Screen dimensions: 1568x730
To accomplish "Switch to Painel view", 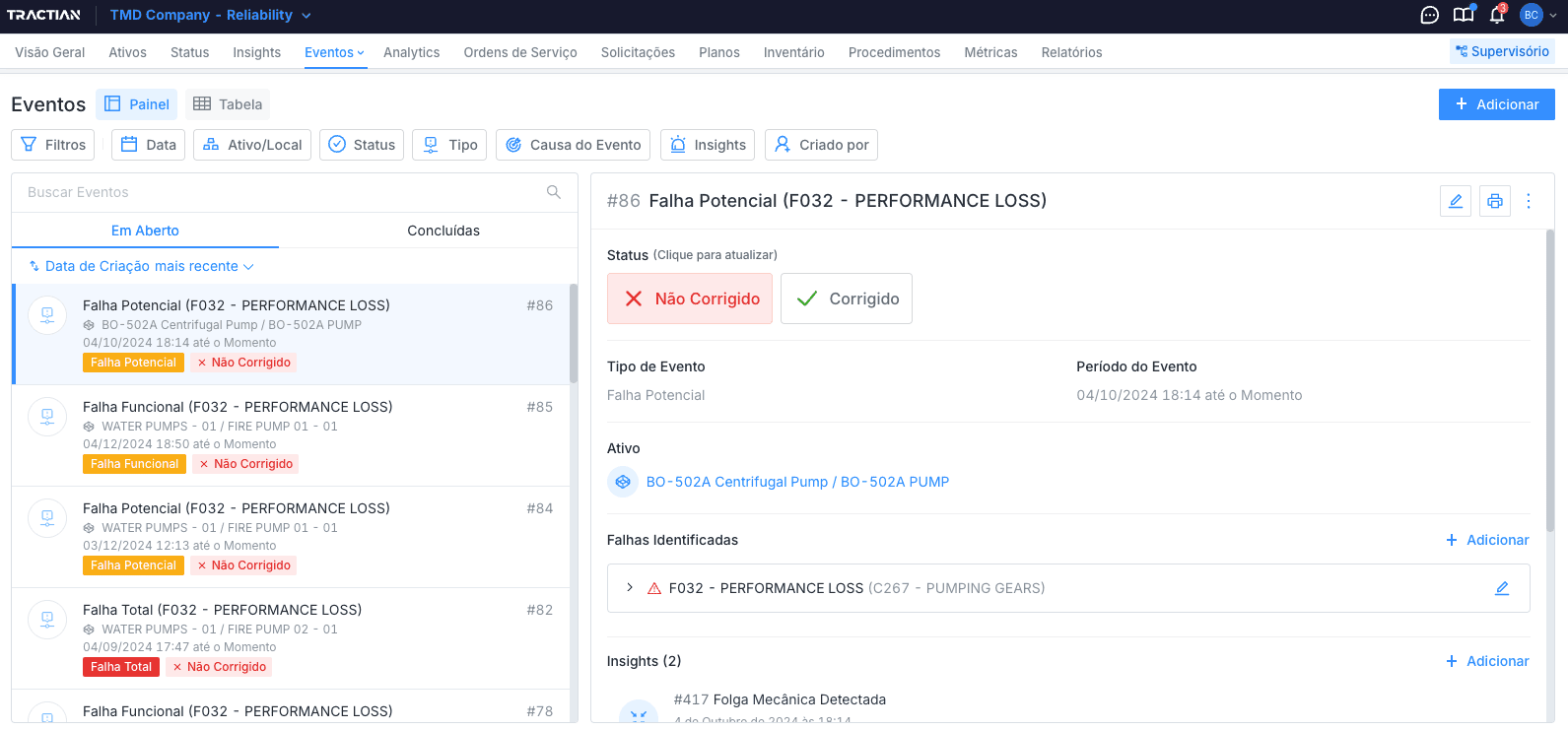I will (x=136, y=104).
